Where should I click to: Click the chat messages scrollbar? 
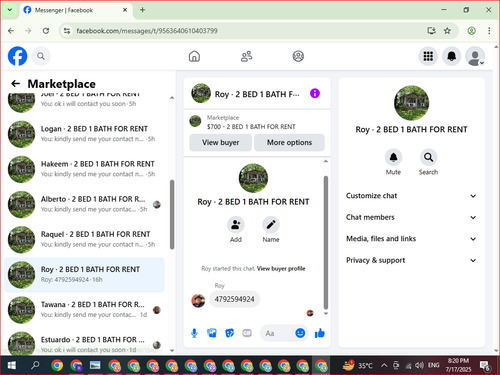pos(326,242)
